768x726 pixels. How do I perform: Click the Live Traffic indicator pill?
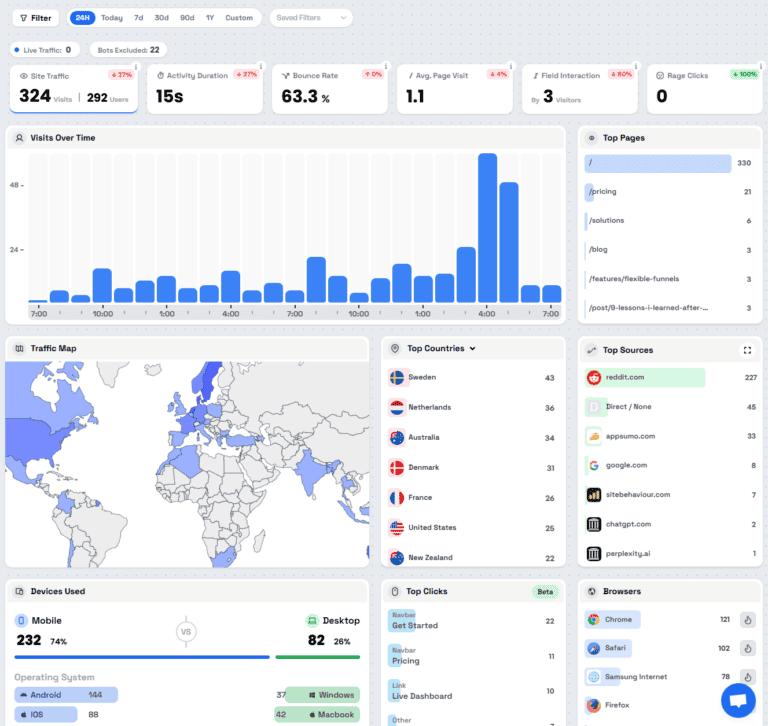click(44, 50)
